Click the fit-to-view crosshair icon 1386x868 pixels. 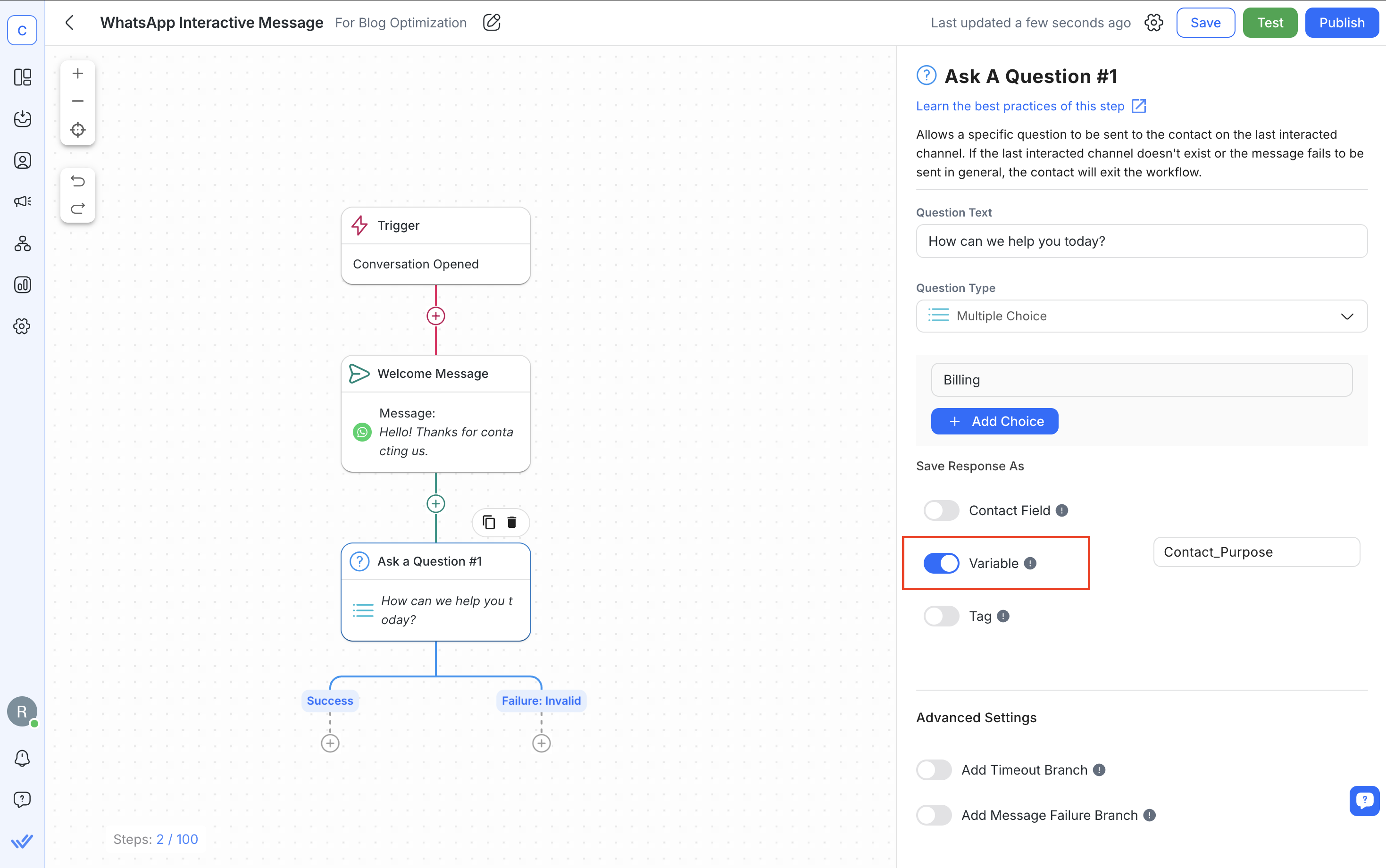tap(77, 129)
